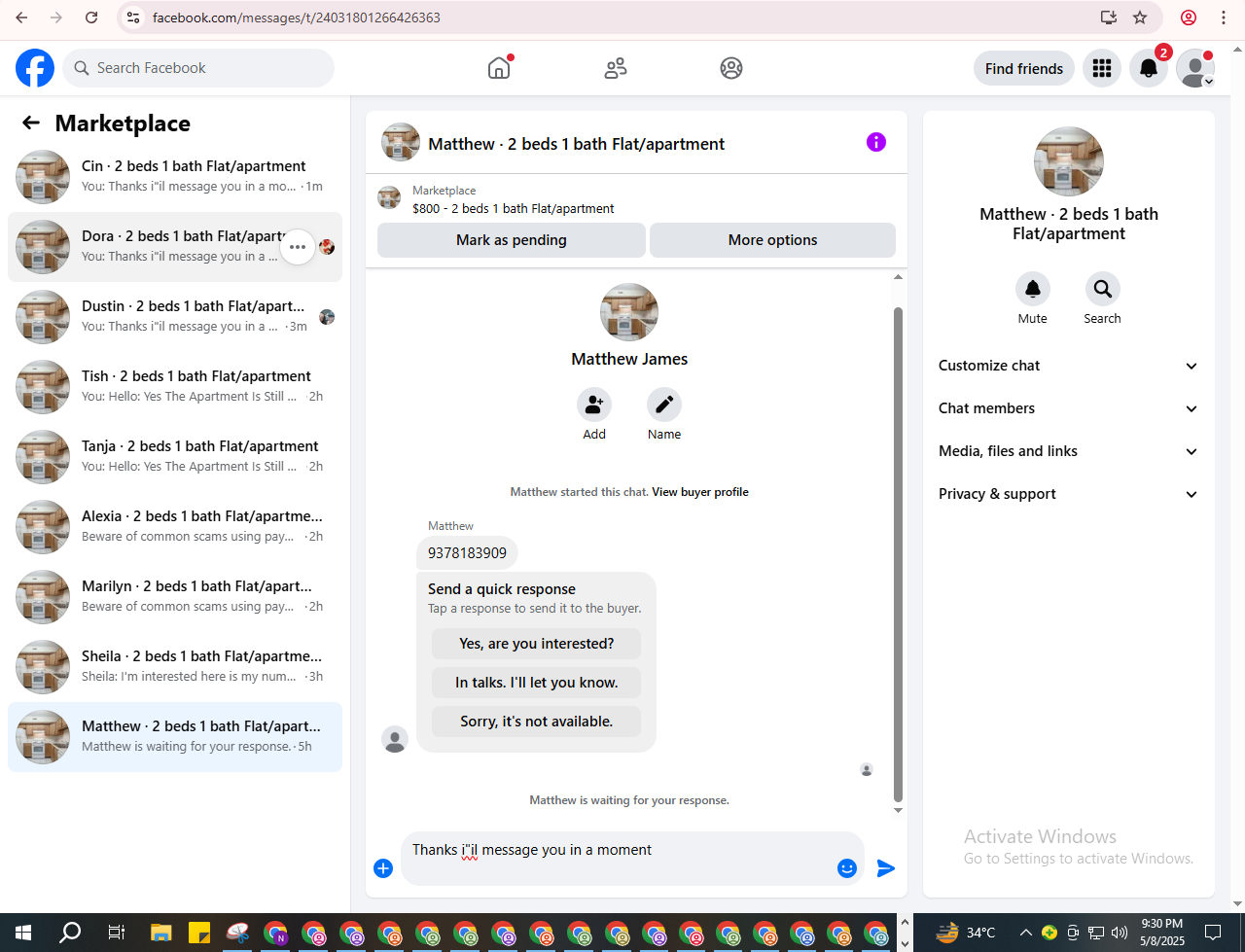Open Windows notification center
1245x952 pixels.
click(1213, 933)
